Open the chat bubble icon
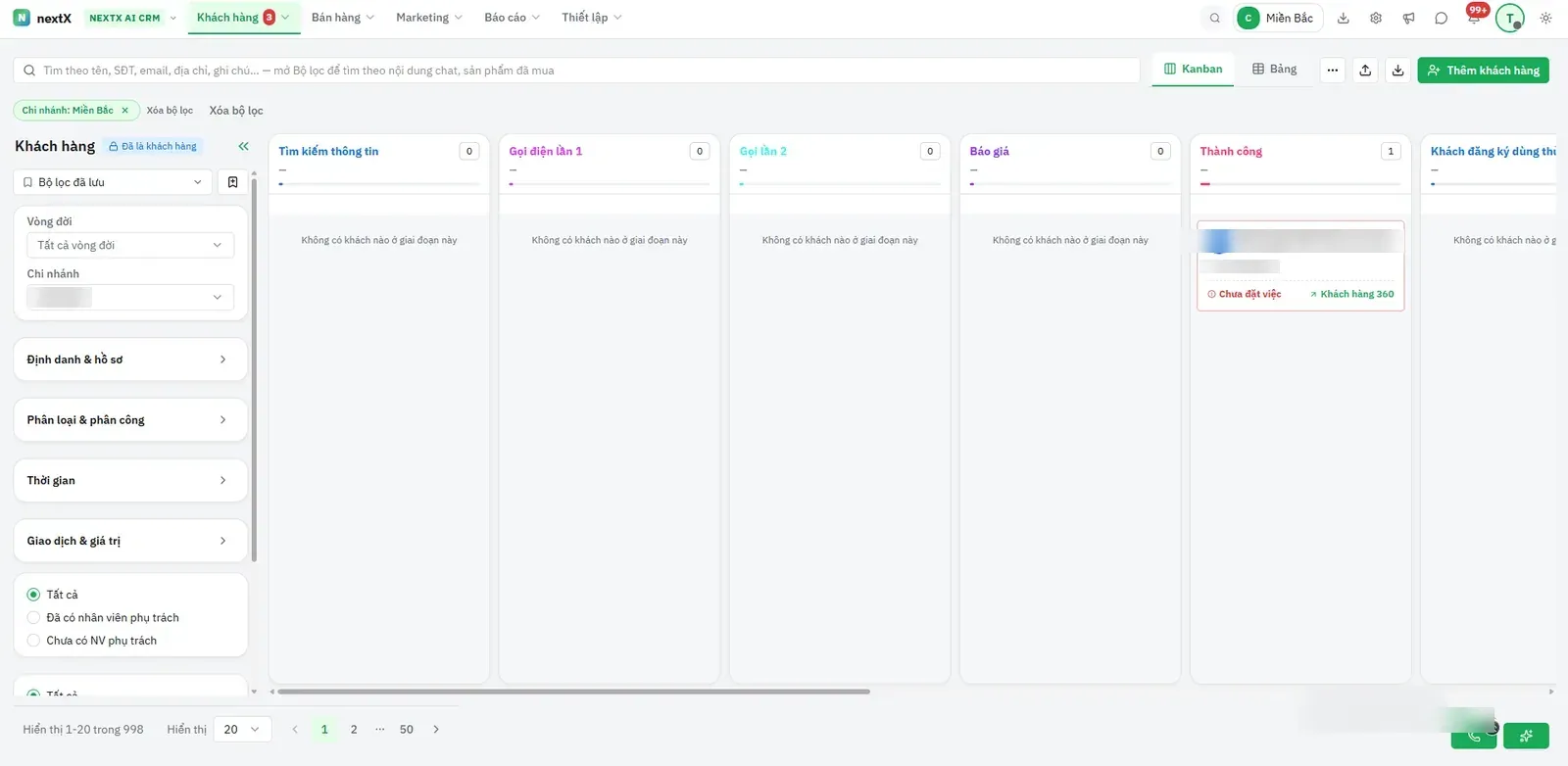1568x766 pixels. [x=1441, y=18]
